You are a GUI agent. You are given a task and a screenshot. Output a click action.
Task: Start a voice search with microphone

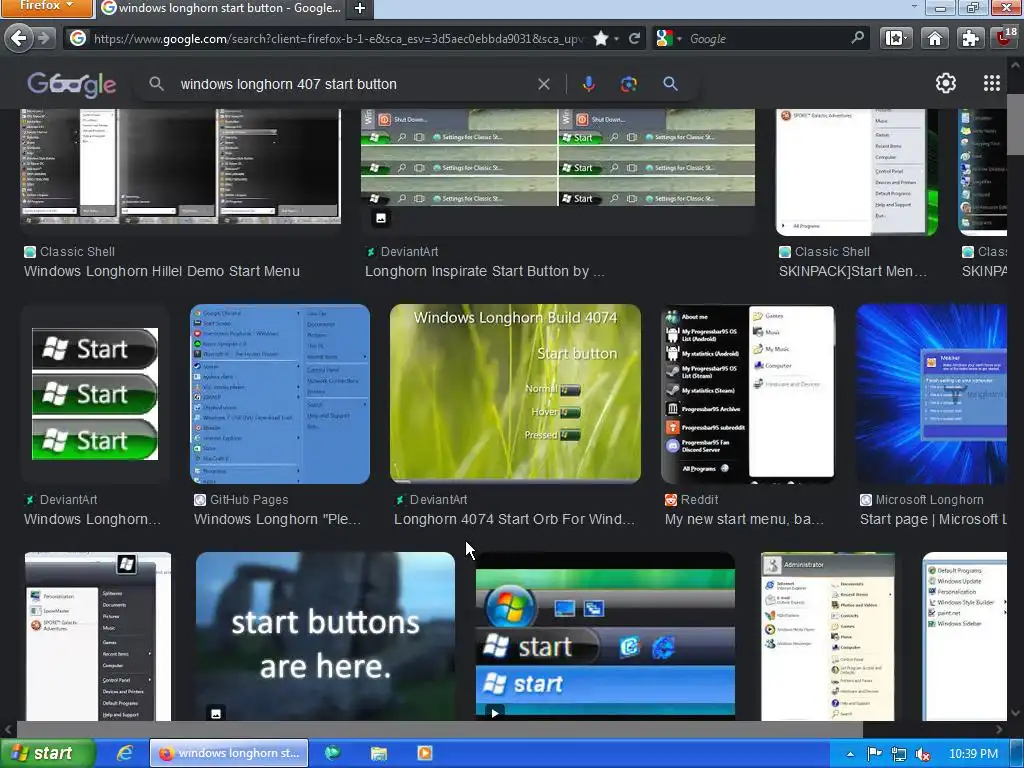click(588, 84)
